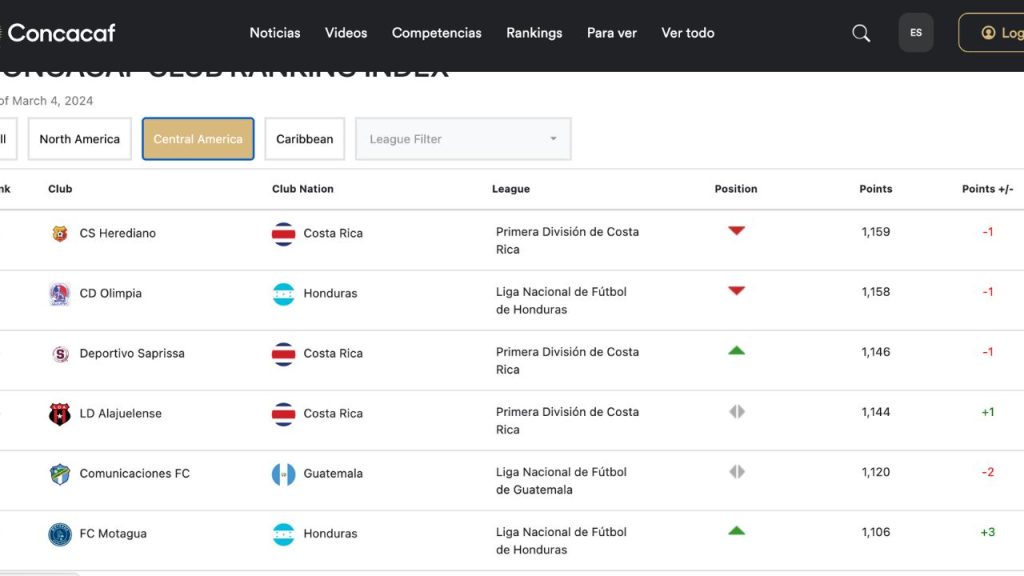Screen dimensions: 1024x576
Task: Click the CS Herediano club crest
Action: [x=59, y=233]
